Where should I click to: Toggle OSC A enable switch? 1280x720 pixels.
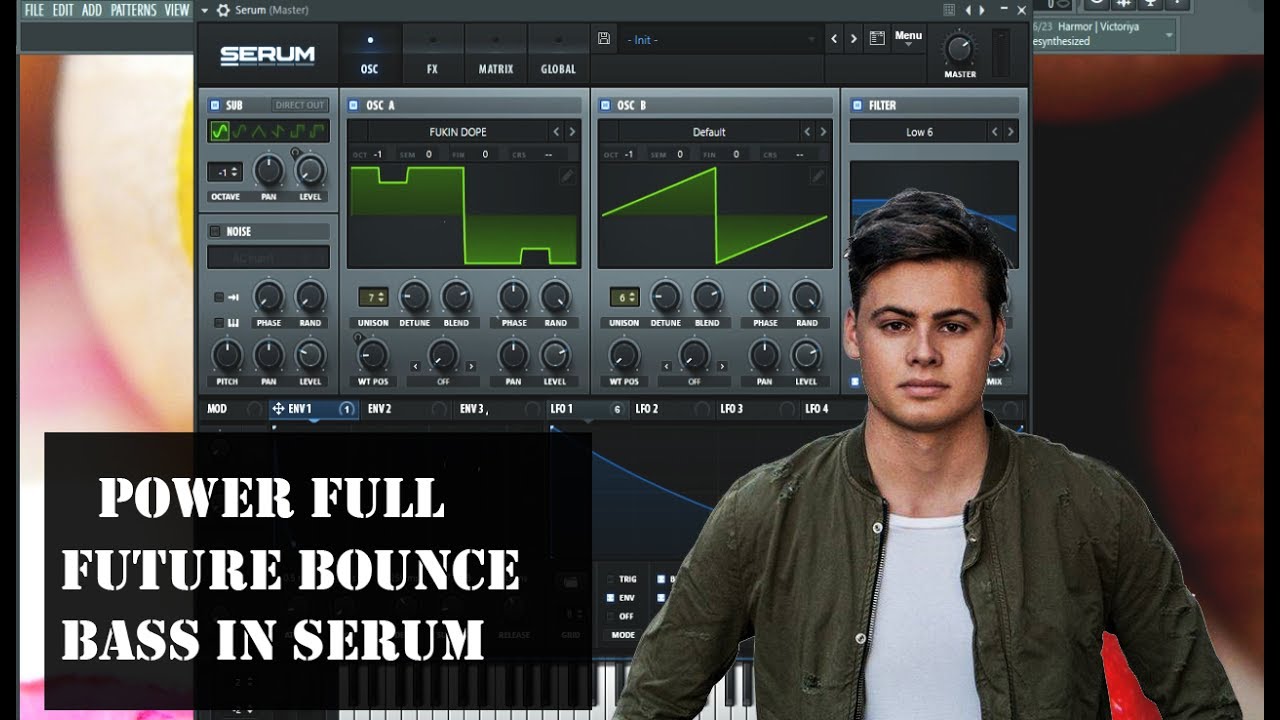click(353, 105)
